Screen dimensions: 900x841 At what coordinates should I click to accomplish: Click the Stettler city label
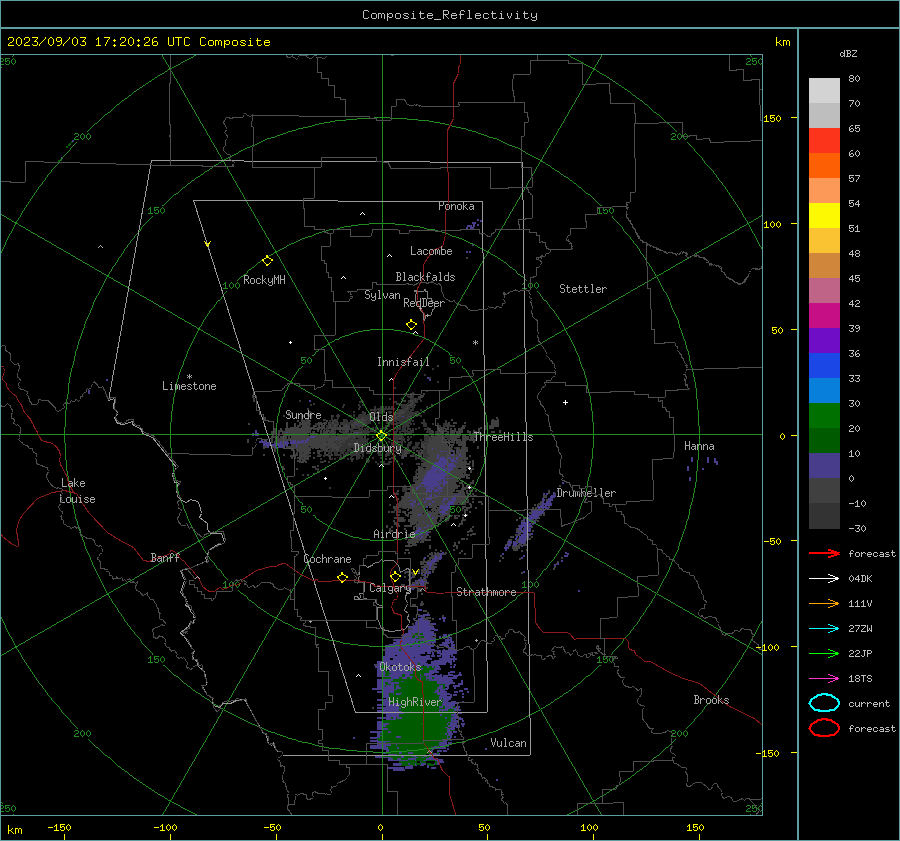(x=583, y=289)
